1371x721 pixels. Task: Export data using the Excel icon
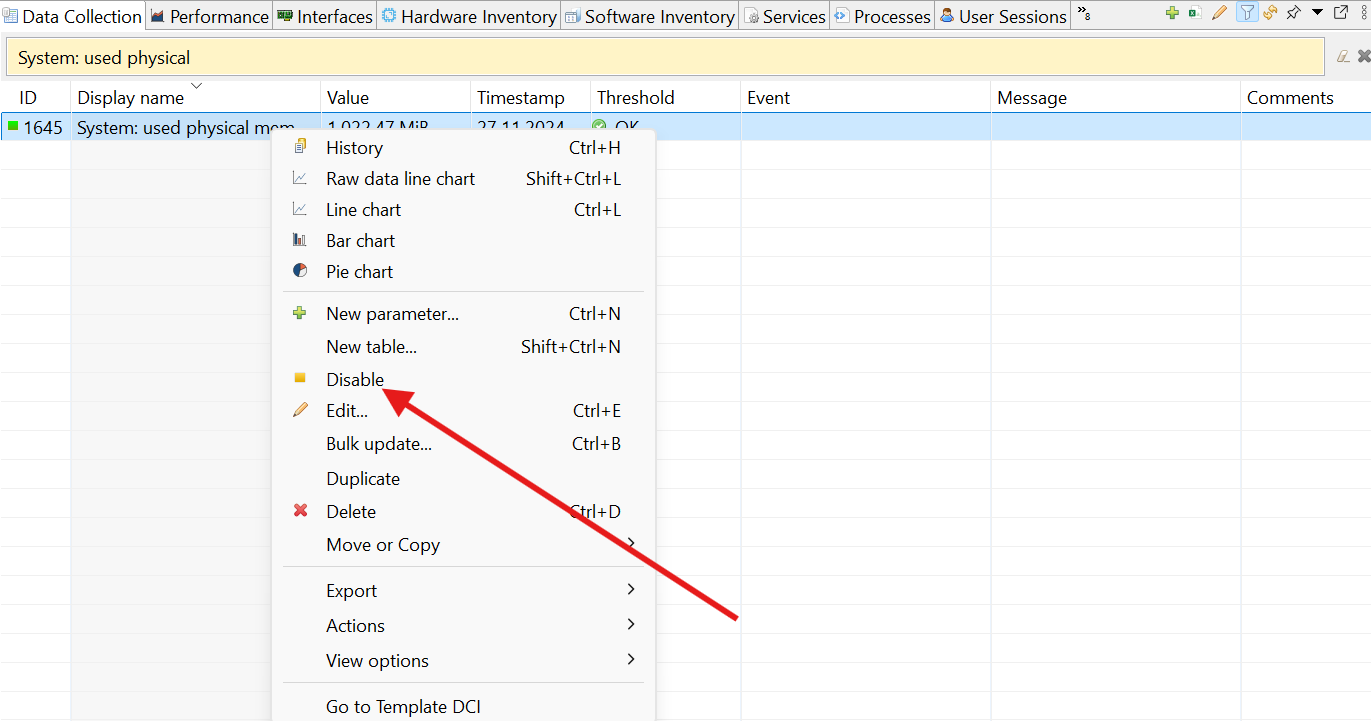click(1195, 13)
